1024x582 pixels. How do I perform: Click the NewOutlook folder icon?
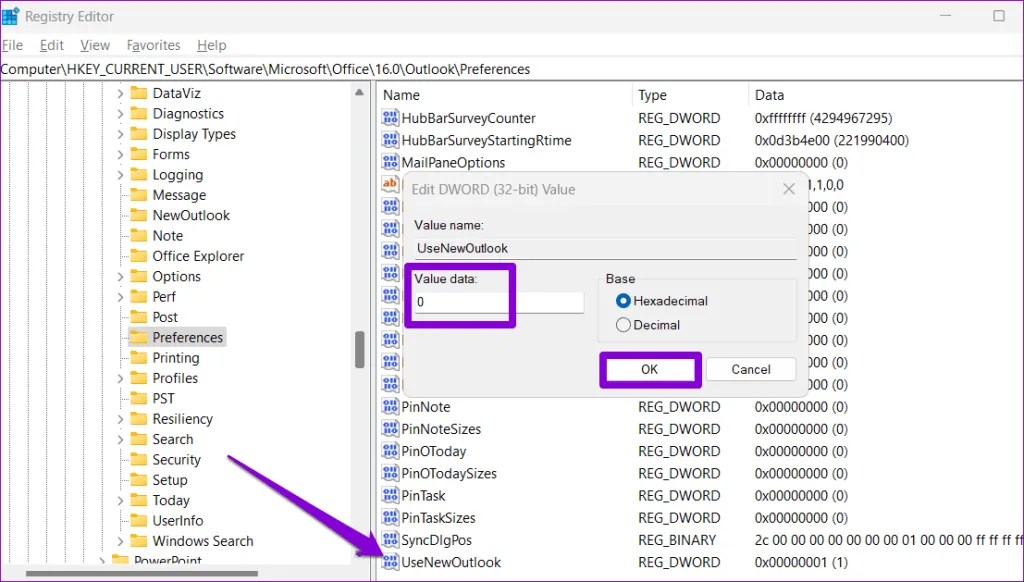click(x=138, y=215)
